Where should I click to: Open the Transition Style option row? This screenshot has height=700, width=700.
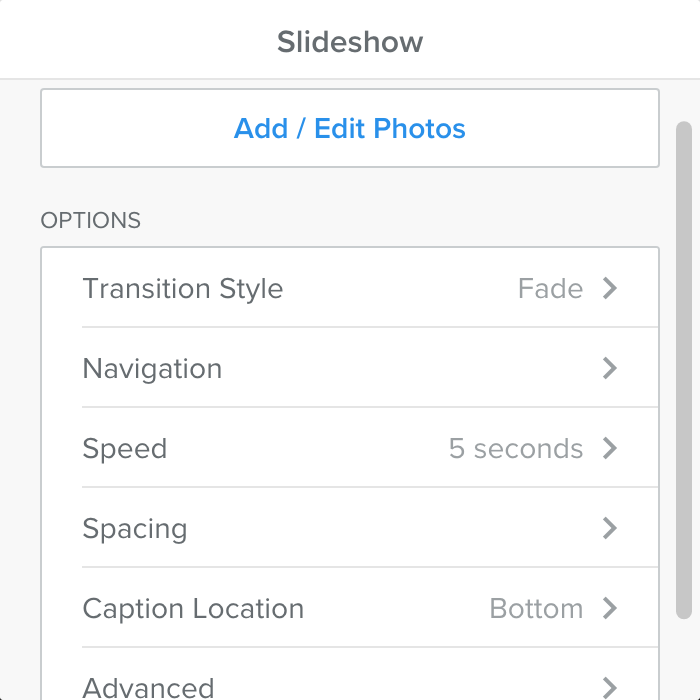click(183, 289)
